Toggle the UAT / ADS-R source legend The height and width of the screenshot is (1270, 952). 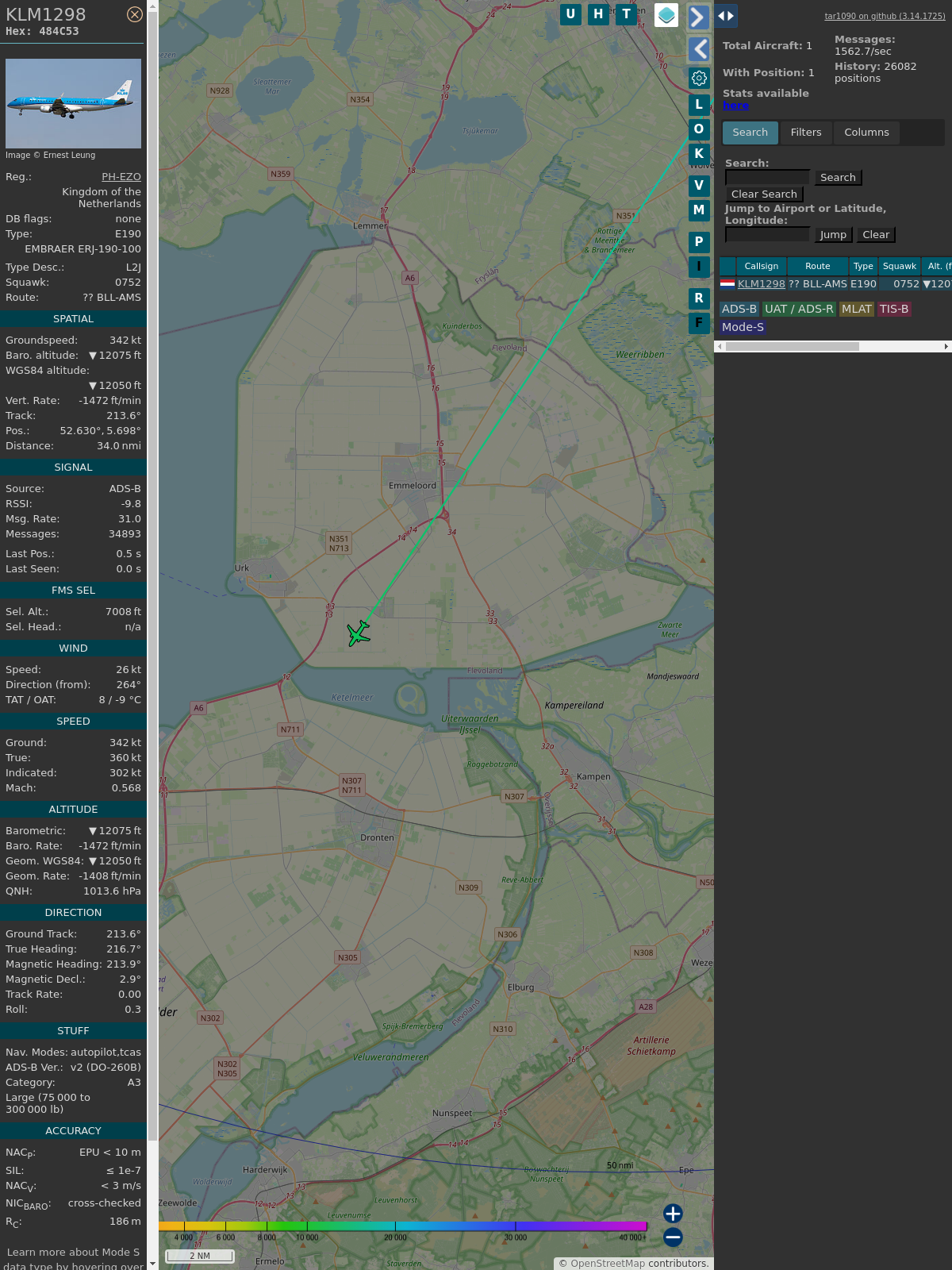(799, 310)
